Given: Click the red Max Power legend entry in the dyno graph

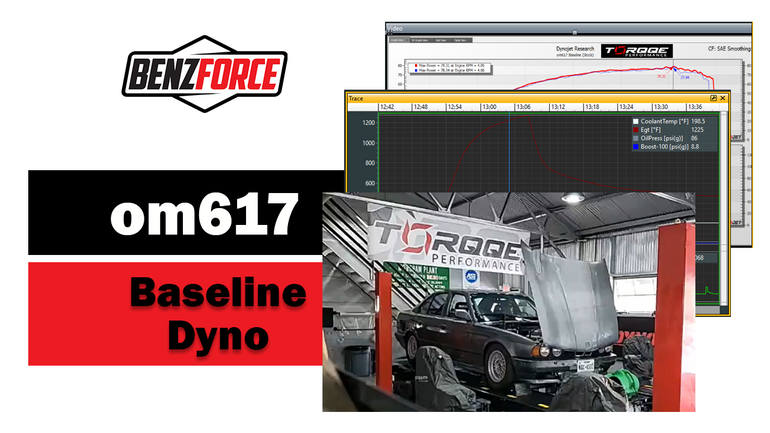Looking at the screenshot, I should 449,65.
